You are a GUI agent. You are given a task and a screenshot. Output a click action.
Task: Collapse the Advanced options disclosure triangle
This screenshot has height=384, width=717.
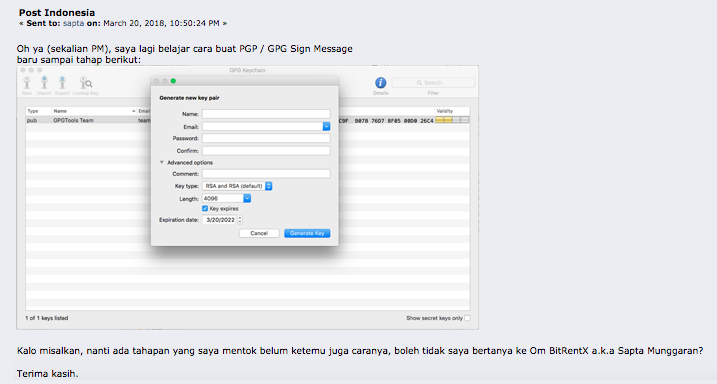coord(162,162)
